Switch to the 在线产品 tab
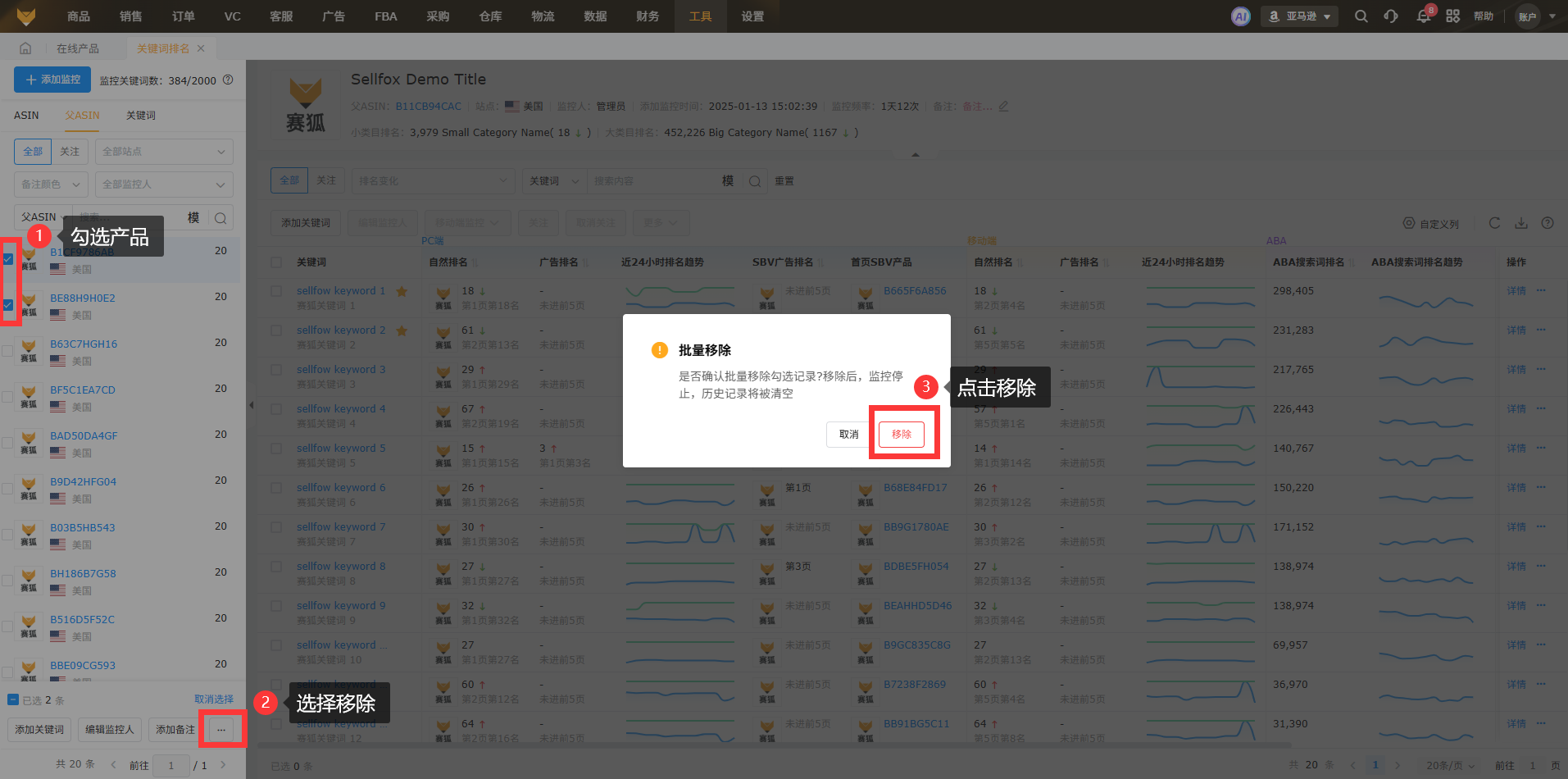The width and height of the screenshot is (1568, 779). [78, 48]
